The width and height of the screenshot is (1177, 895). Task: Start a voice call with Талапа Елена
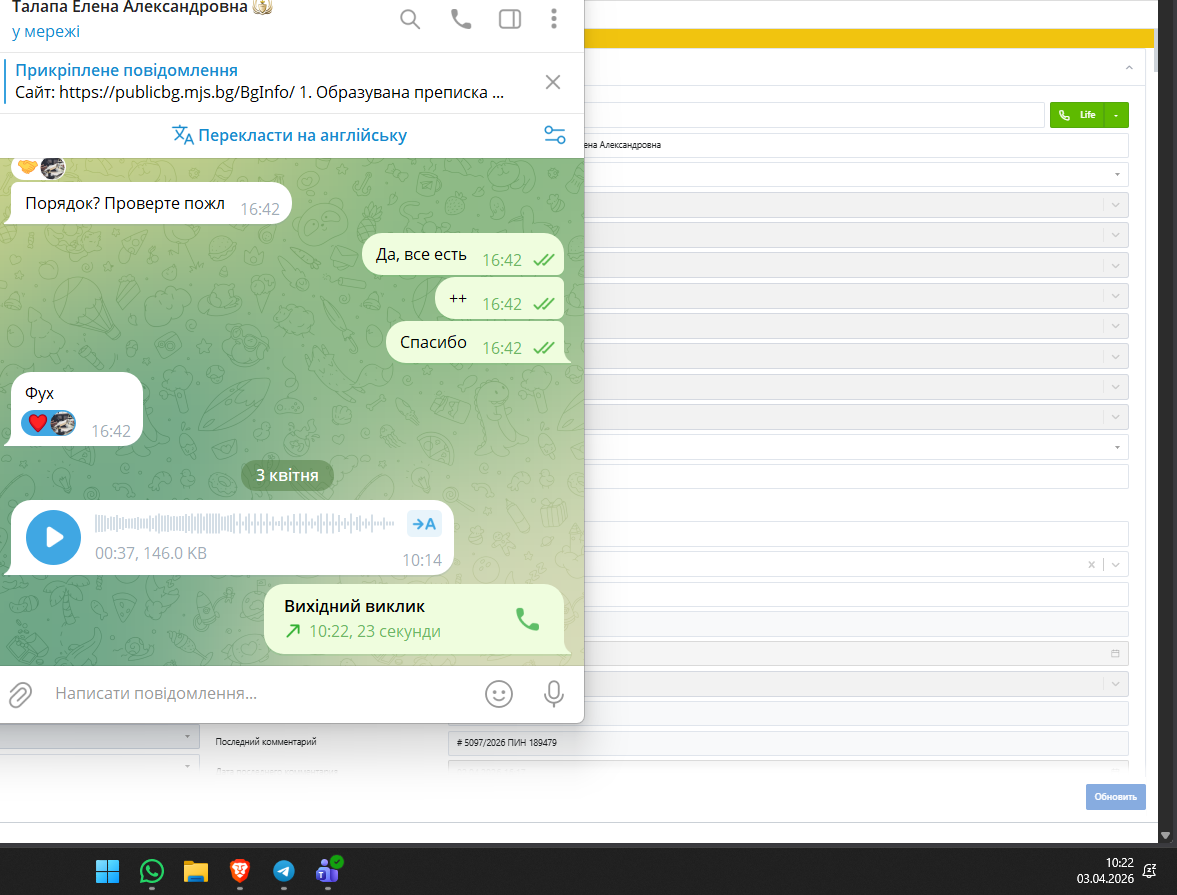461,19
